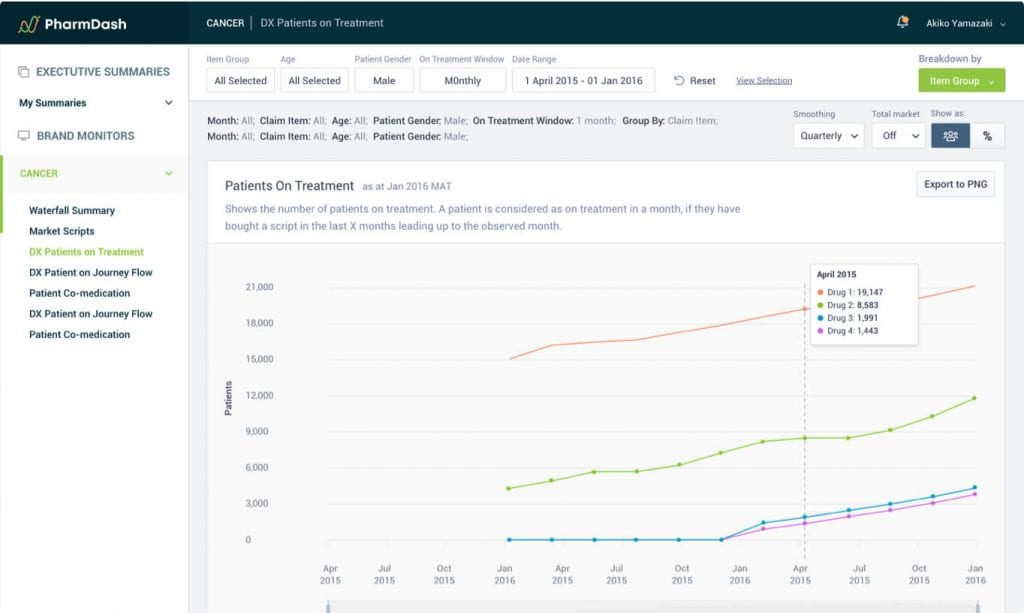Image resolution: width=1024 pixels, height=613 pixels.
Task: Show values as patient counts icon
Action: click(950, 136)
